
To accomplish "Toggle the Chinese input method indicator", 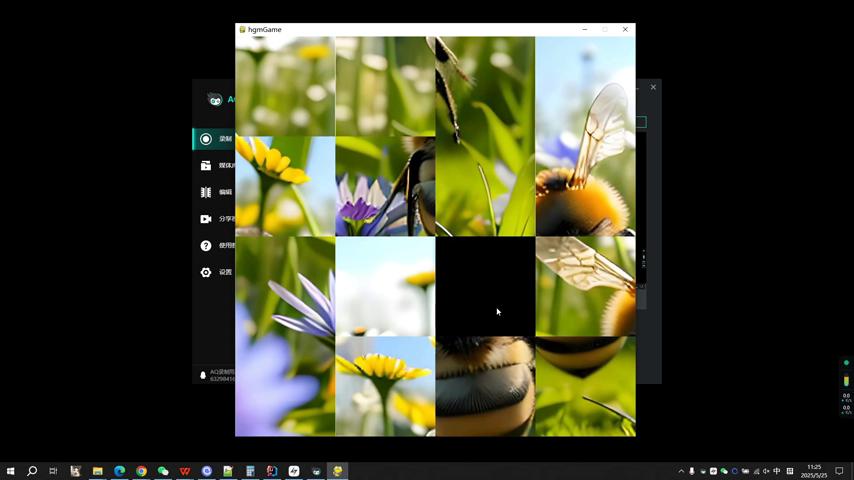I will (777, 471).
